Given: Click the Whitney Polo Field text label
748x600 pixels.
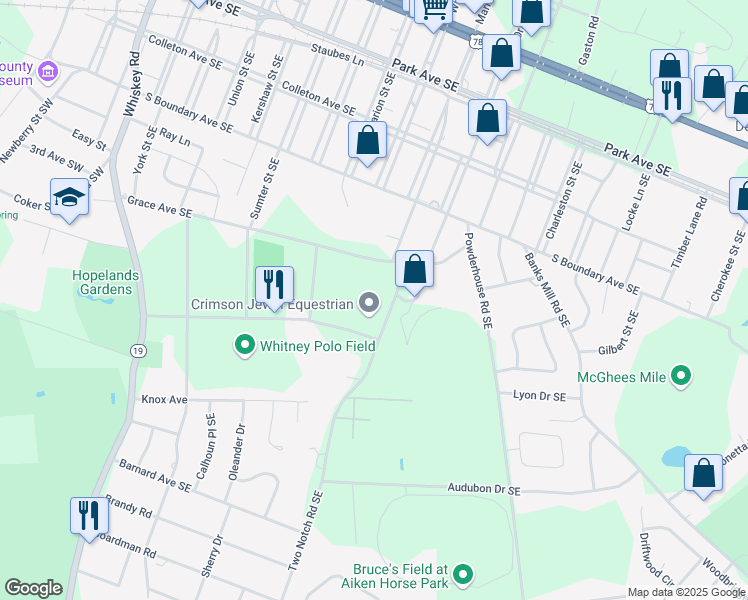Looking at the screenshot, I should 317,346.
